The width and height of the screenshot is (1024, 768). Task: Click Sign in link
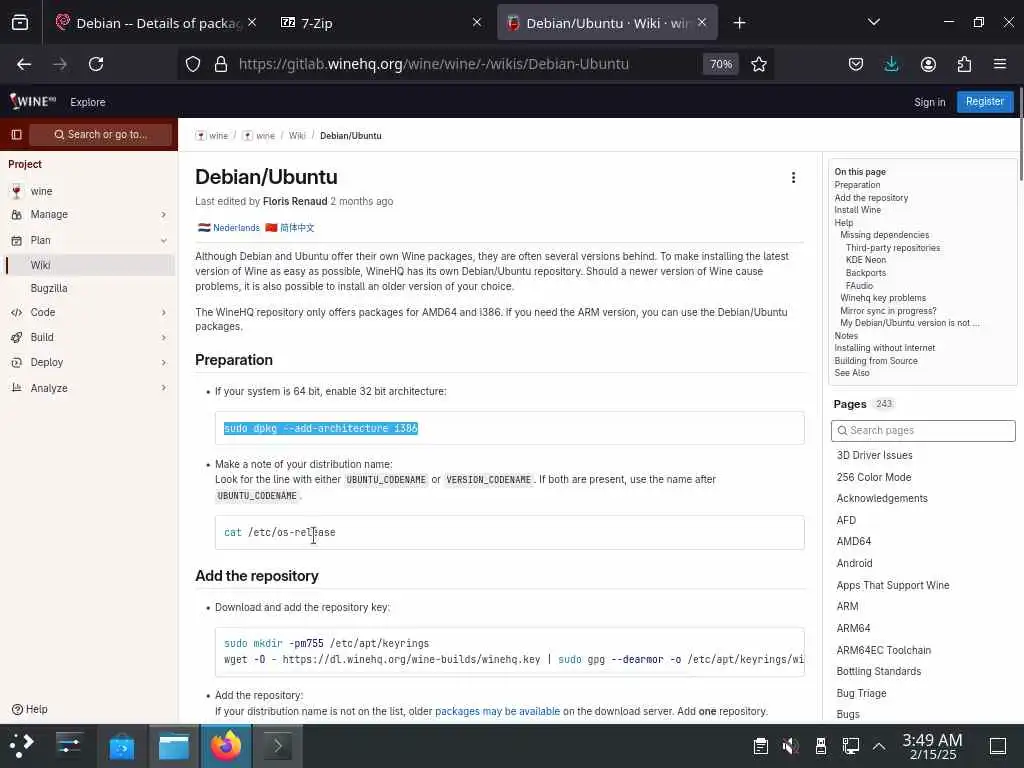tap(929, 103)
